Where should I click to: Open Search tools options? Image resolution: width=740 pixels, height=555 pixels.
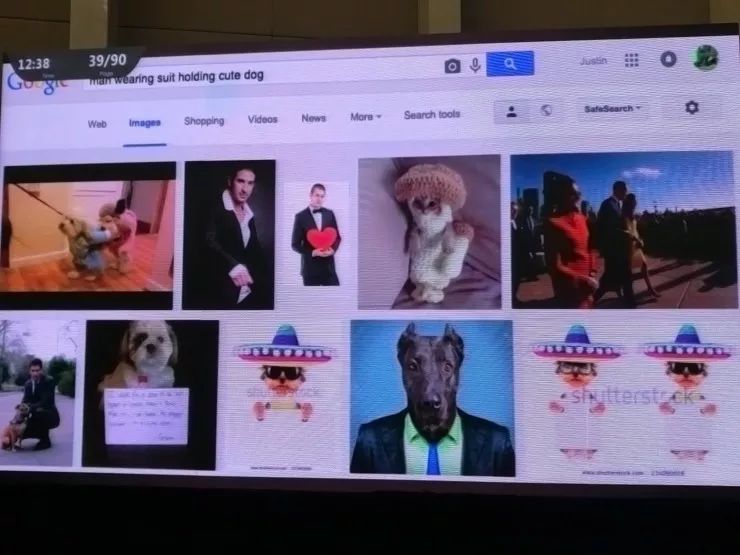pos(432,115)
